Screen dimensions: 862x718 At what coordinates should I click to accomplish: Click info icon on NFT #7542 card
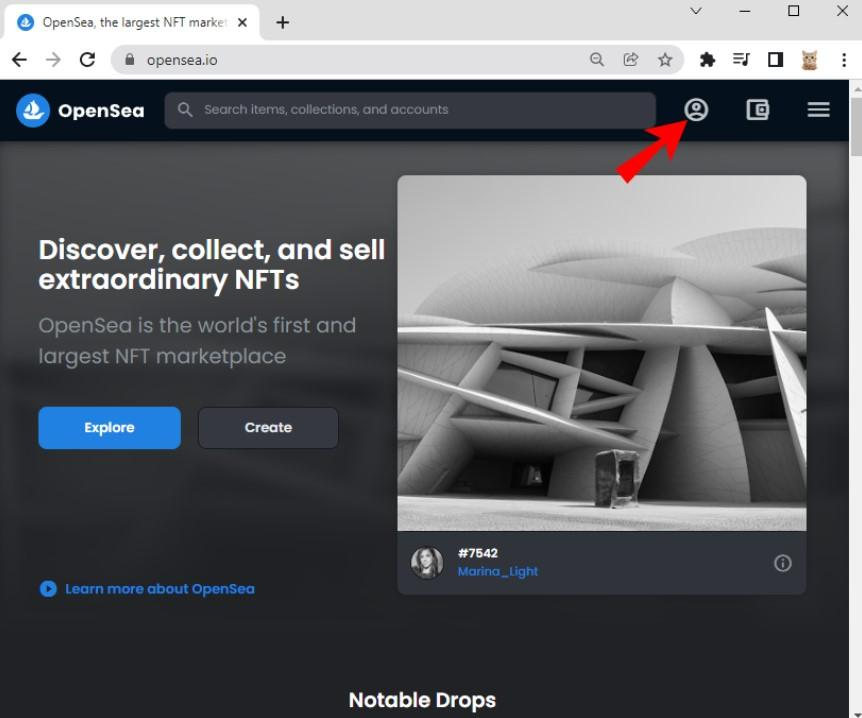pos(782,563)
